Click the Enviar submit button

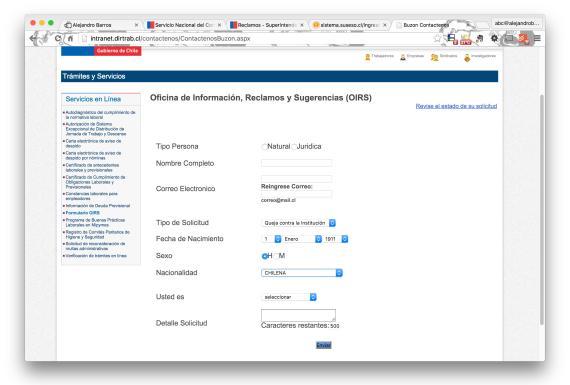pyautogui.click(x=324, y=345)
